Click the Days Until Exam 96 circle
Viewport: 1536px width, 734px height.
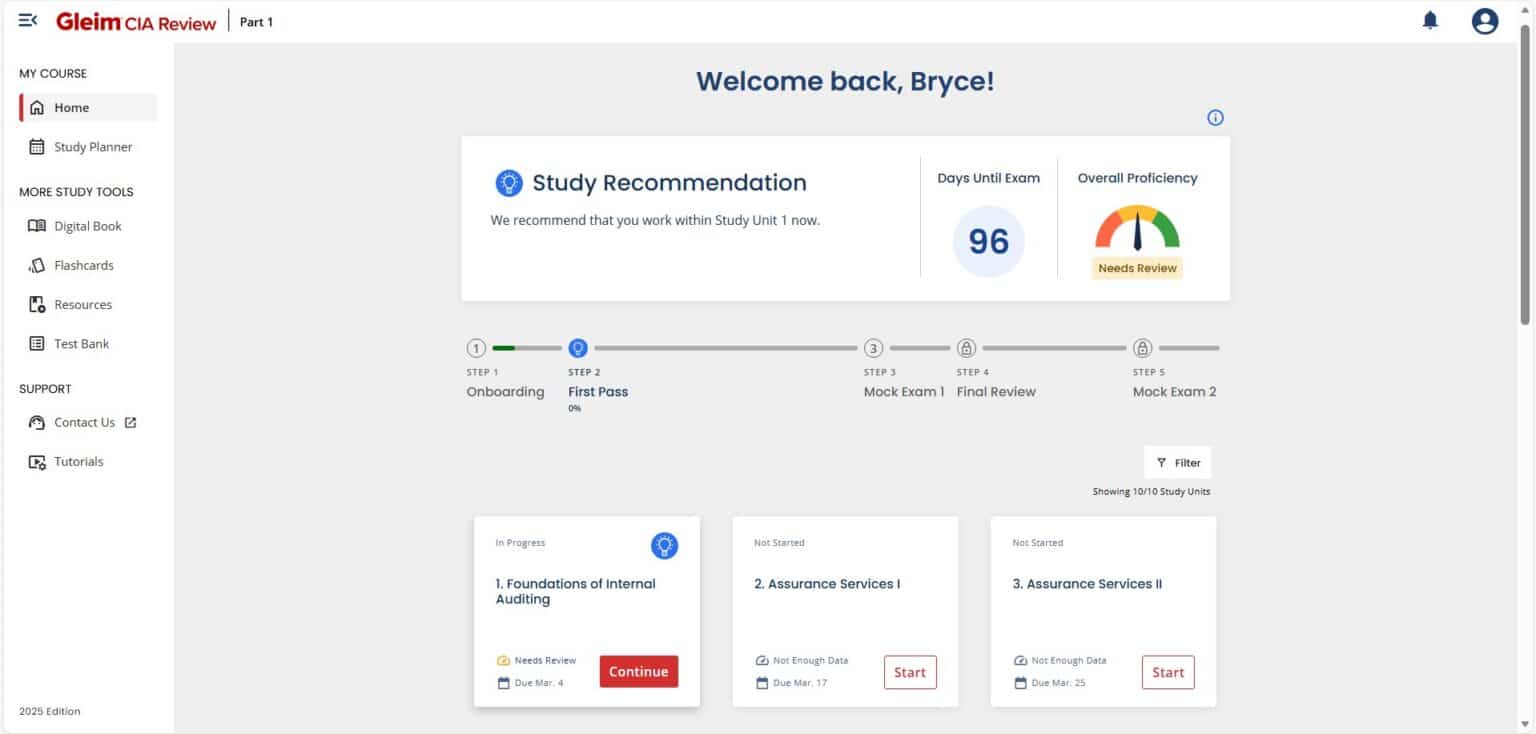click(x=988, y=241)
